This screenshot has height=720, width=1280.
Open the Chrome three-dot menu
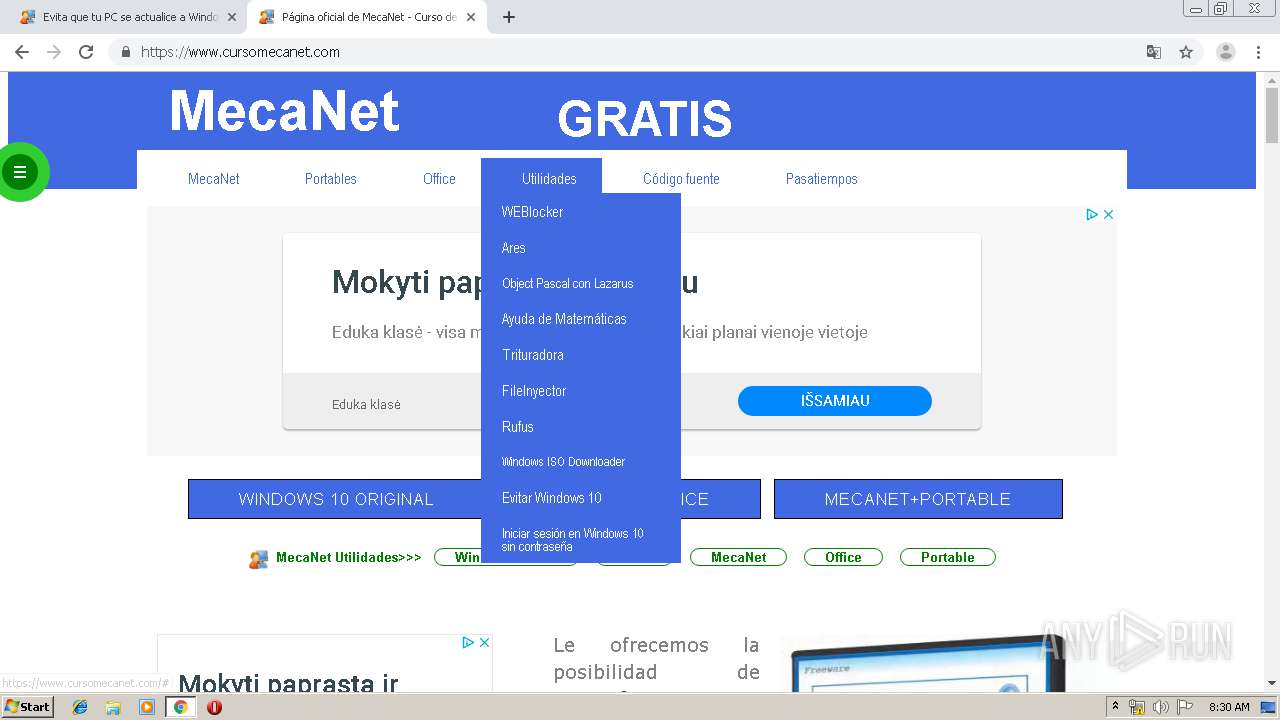click(1259, 52)
